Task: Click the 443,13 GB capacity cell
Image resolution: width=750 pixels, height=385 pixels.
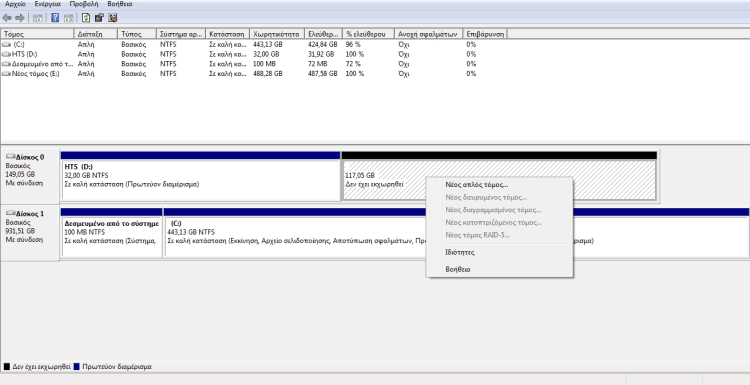Action: tap(267, 44)
